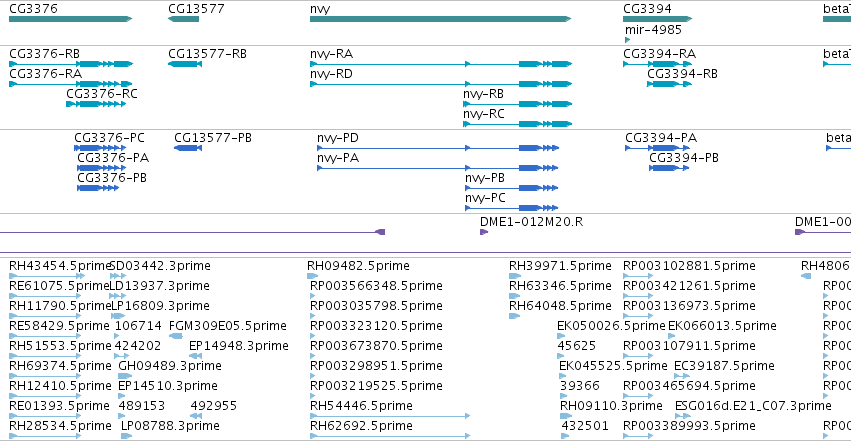Select transcript CG3394-RA
851x441 pixels.
[x=658, y=64]
